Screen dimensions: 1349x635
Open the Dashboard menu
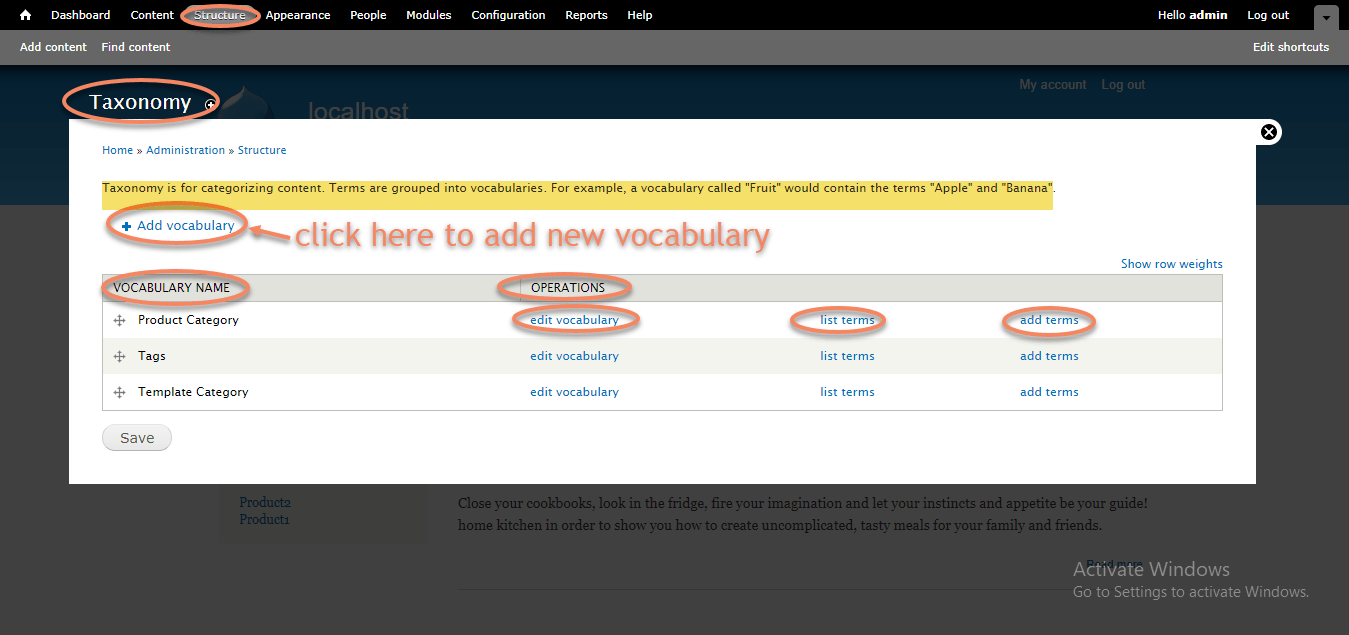tap(81, 15)
